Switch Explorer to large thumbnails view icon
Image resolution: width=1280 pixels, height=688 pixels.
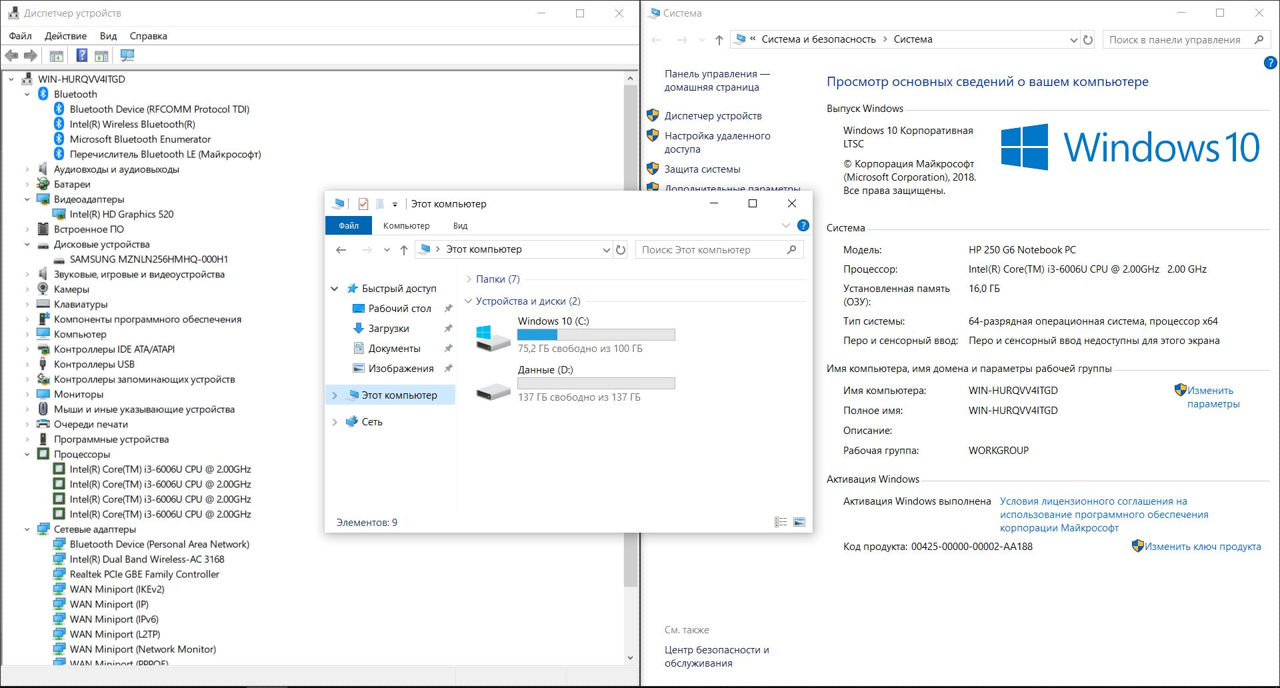click(799, 522)
